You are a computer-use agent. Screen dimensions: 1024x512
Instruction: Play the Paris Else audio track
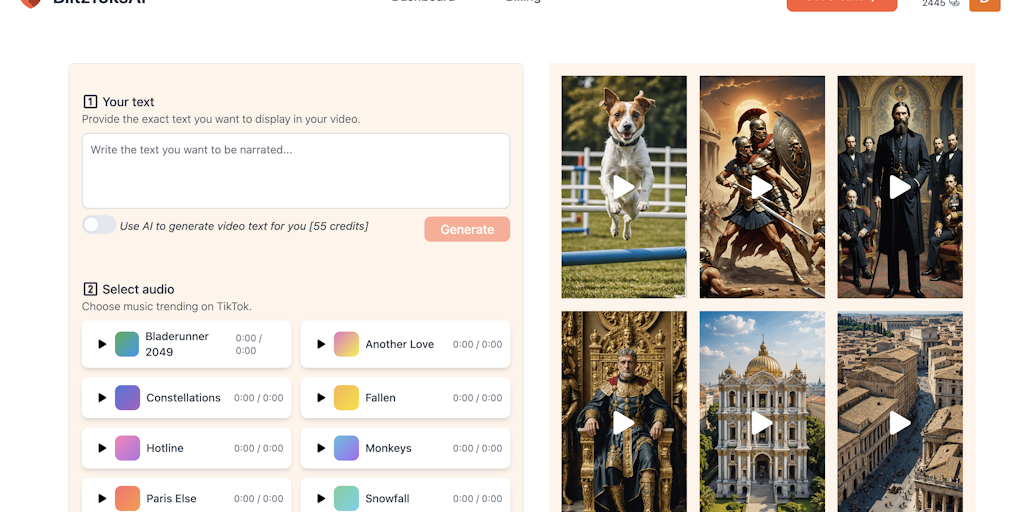[x=102, y=498]
